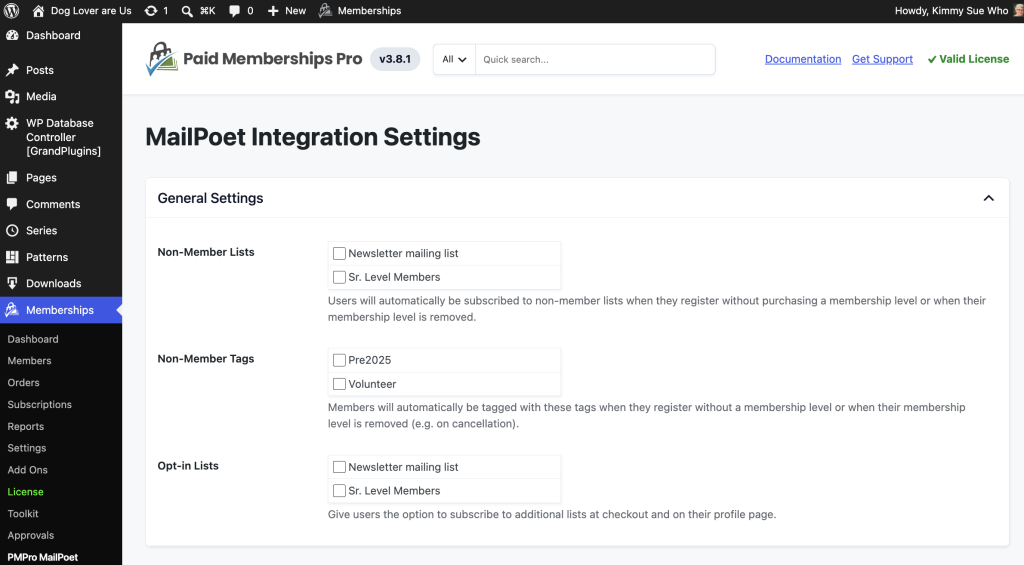Viewport: 1024px width, 565px height.
Task: Open Series in the sidebar menu
Action: pyautogui.click(x=41, y=231)
